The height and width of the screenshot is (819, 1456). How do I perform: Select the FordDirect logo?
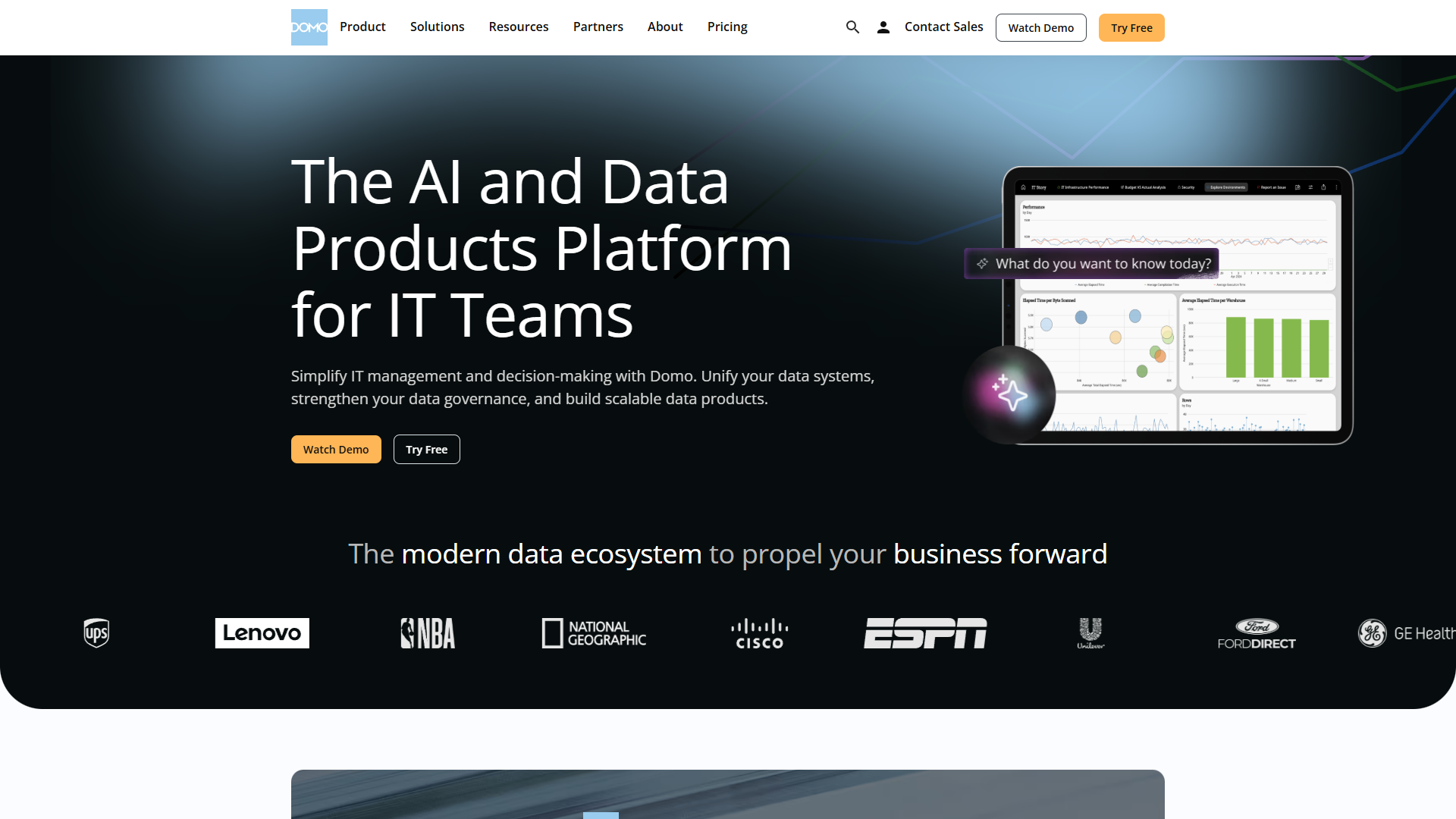pyautogui.click(x=1256, y=632)
